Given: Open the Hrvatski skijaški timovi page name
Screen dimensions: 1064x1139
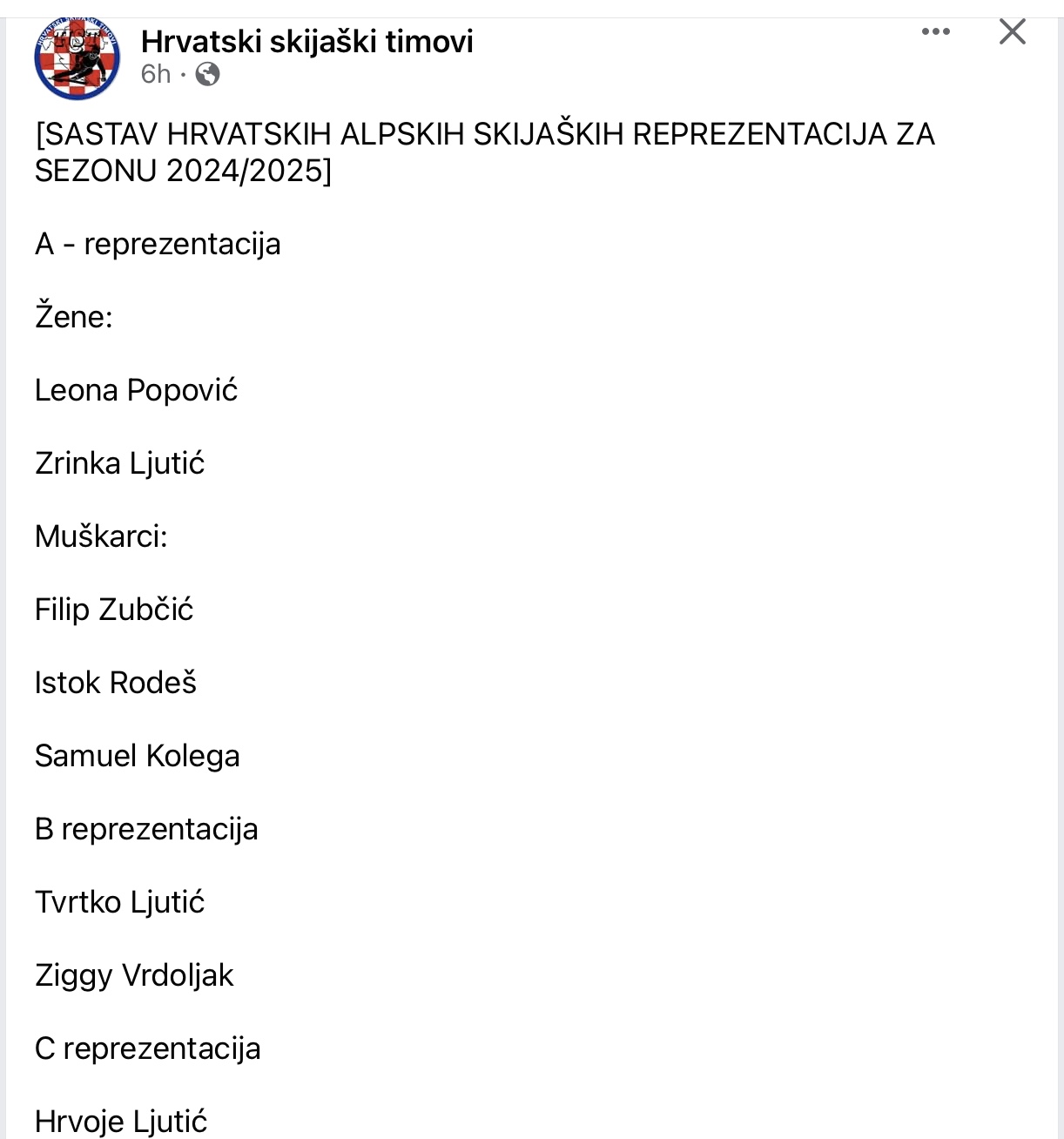Looking at the screenshot, I should pyautogui.click(x=306, y=41).
